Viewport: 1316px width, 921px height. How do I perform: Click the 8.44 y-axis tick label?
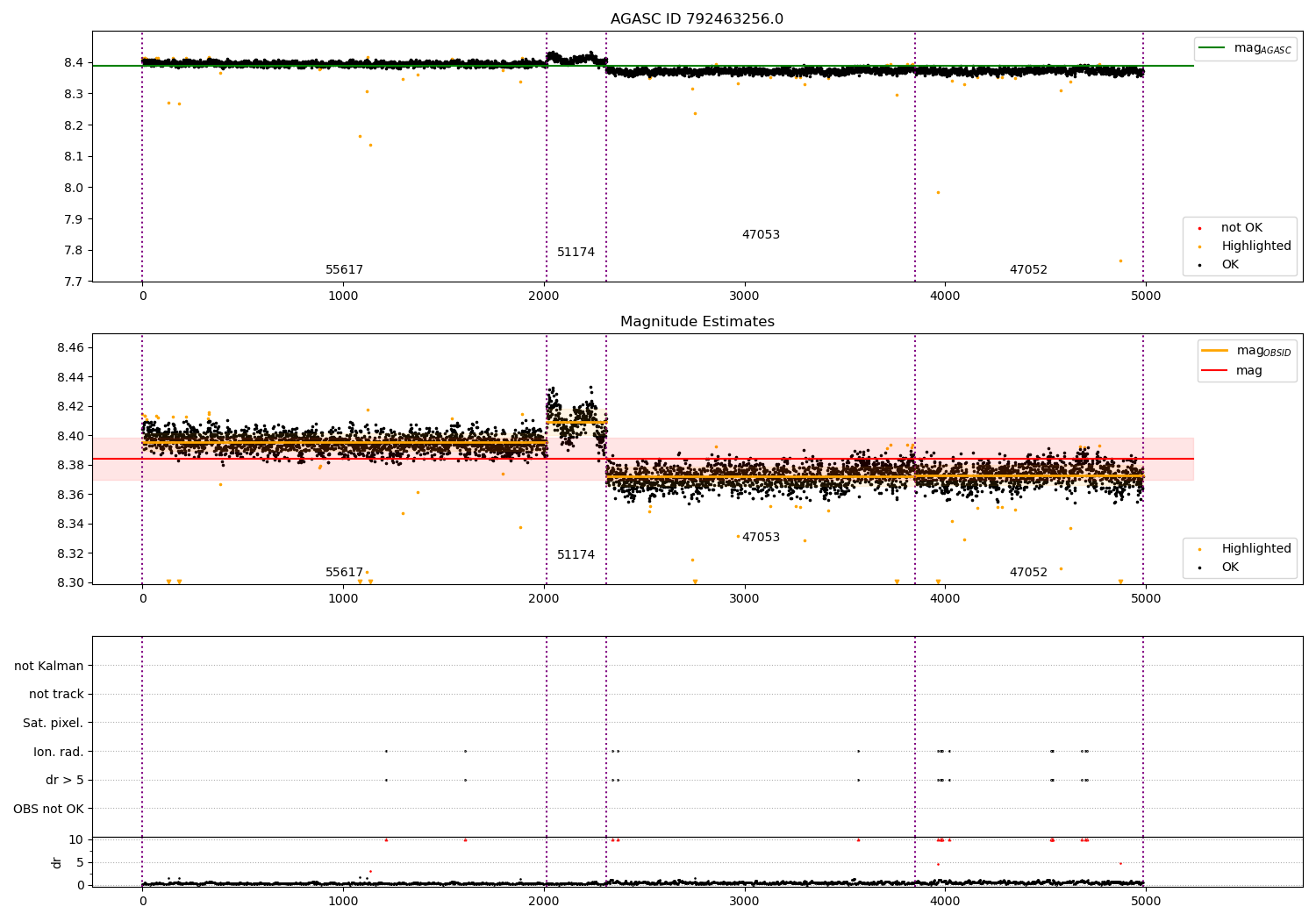pyautogui.click(x=70, y=378)
